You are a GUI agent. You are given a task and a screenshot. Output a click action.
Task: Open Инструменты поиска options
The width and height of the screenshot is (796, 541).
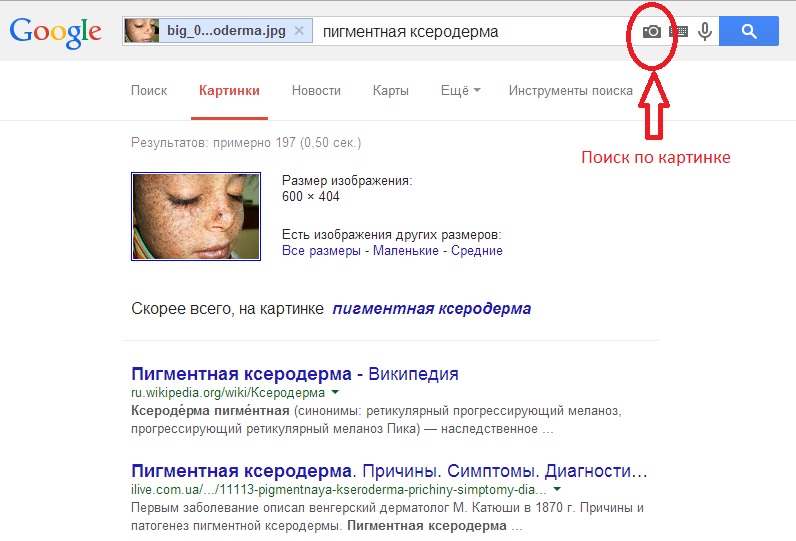pos(570,91)
